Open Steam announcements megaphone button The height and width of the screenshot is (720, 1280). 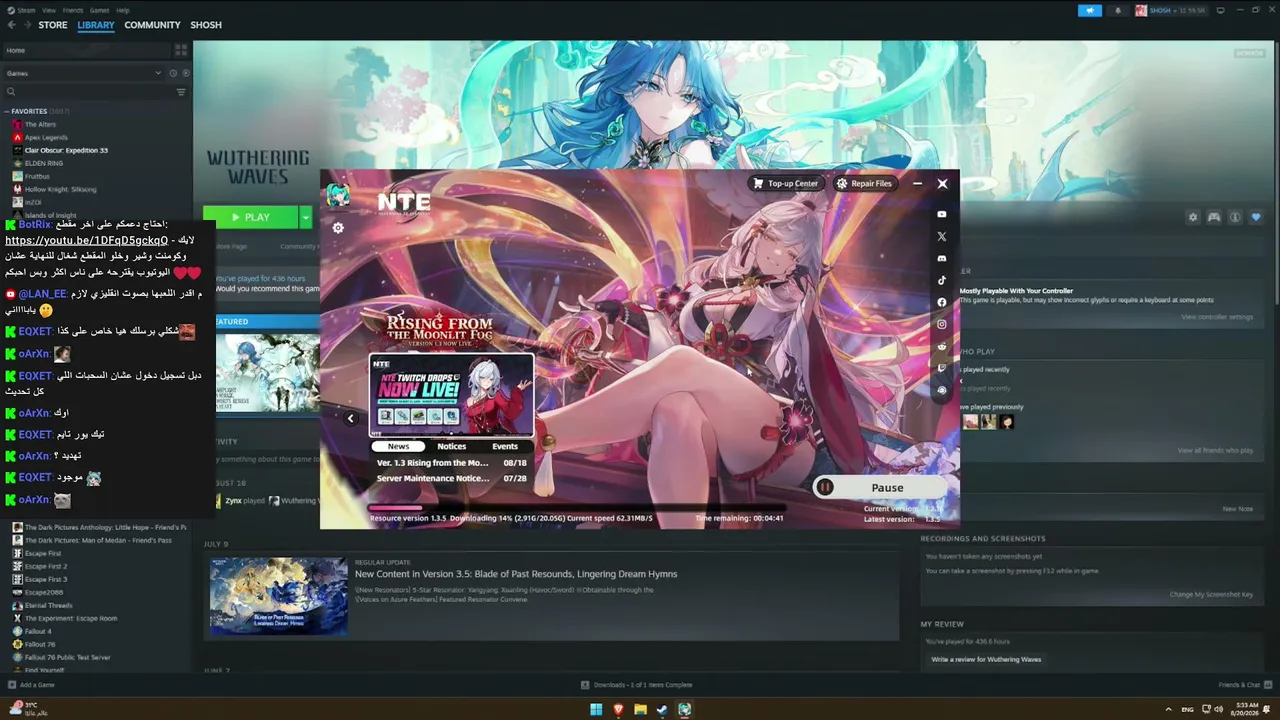(1089, 10)
